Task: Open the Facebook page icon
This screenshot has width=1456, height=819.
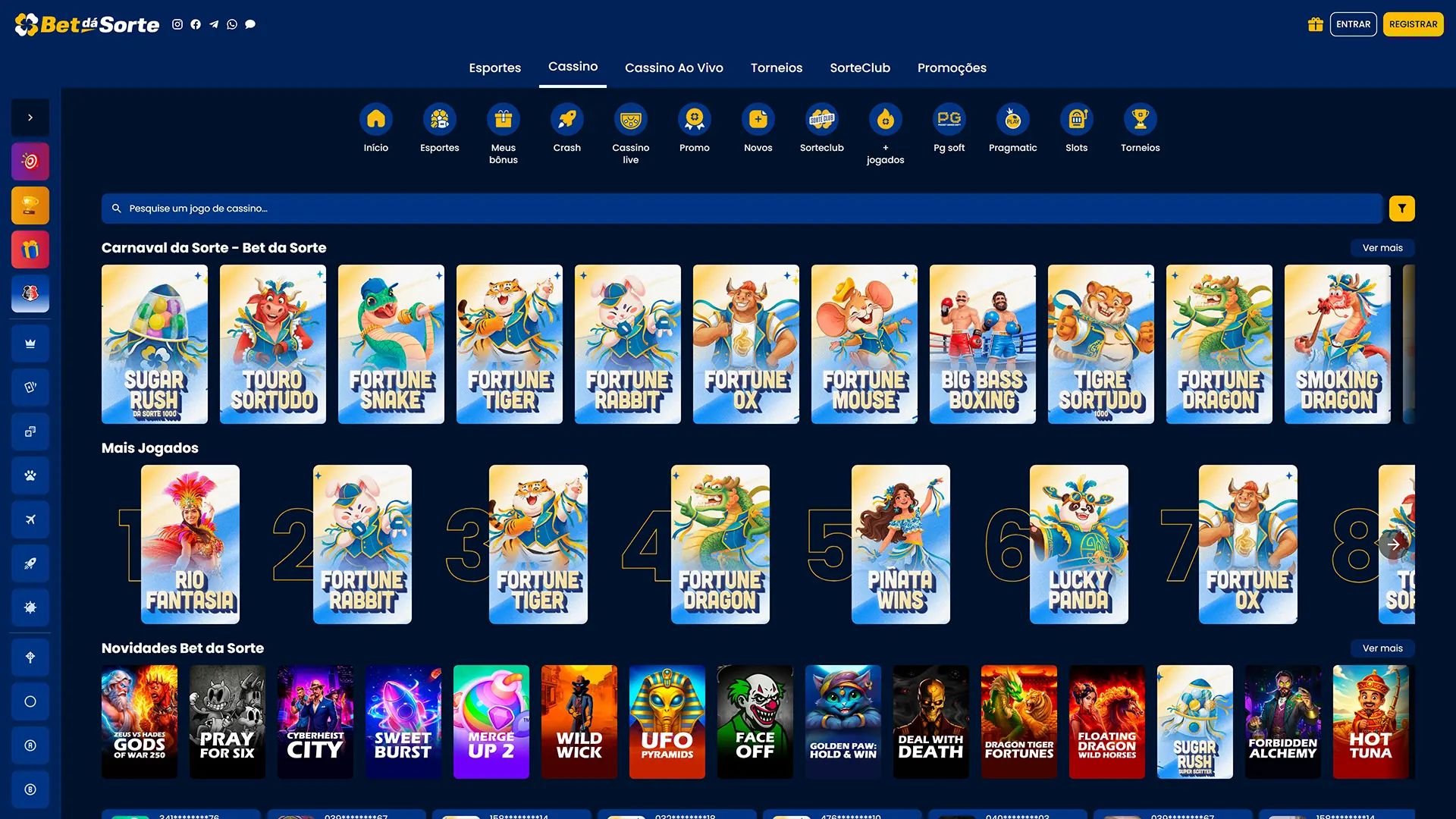Action: tap(196, 24)
